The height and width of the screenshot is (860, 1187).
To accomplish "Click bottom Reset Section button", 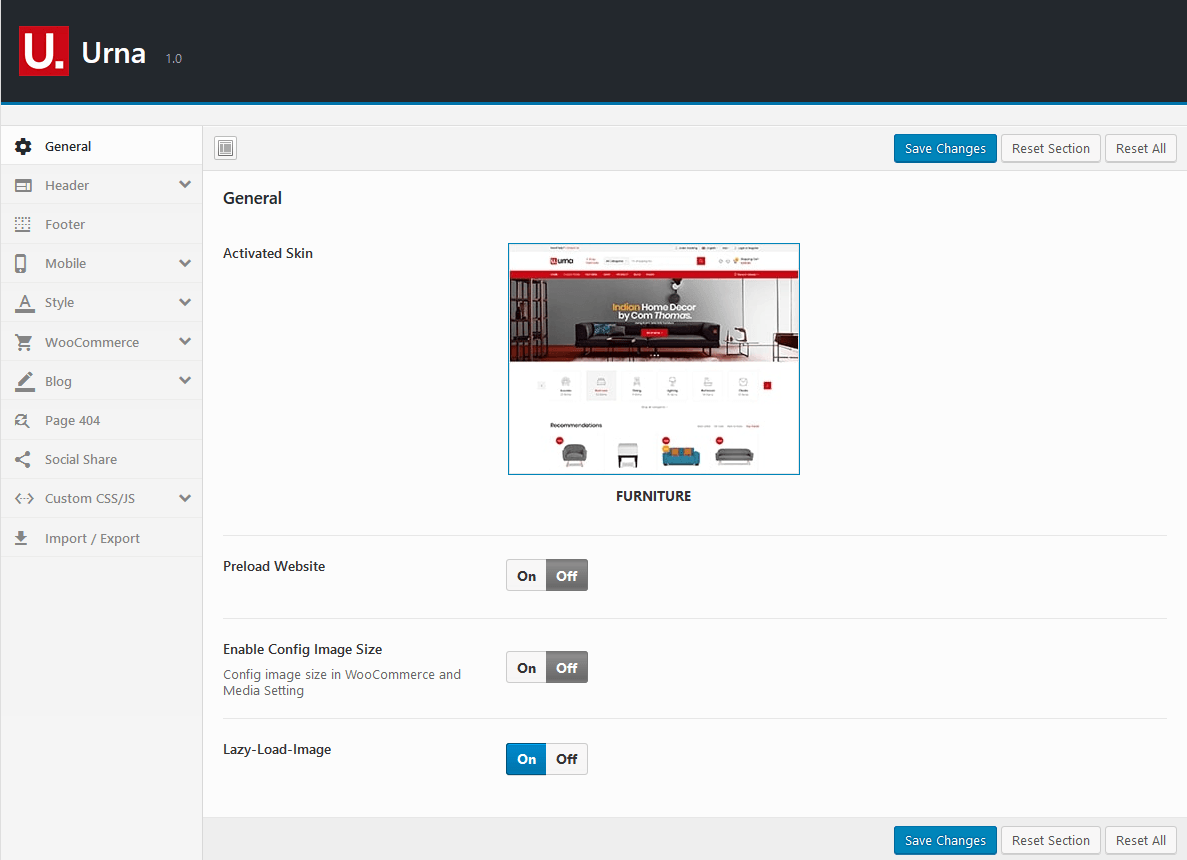I will [x=1051, y=840].
